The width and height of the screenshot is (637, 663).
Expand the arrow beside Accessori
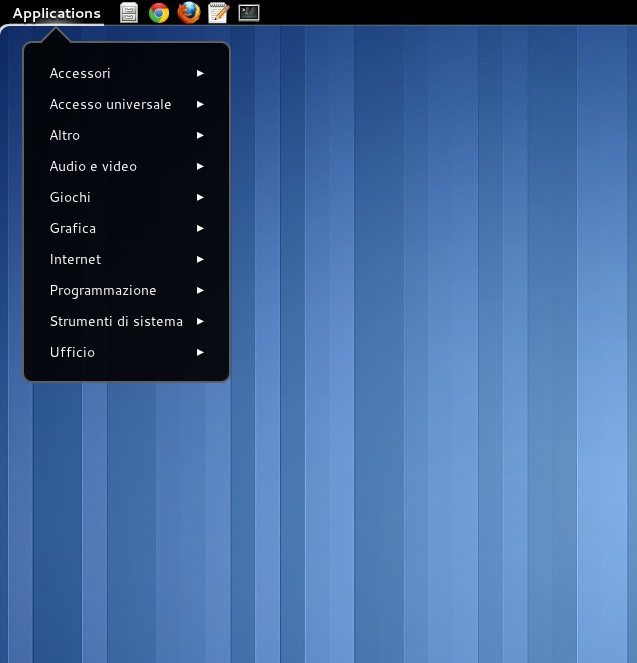[x=200, y=73]
